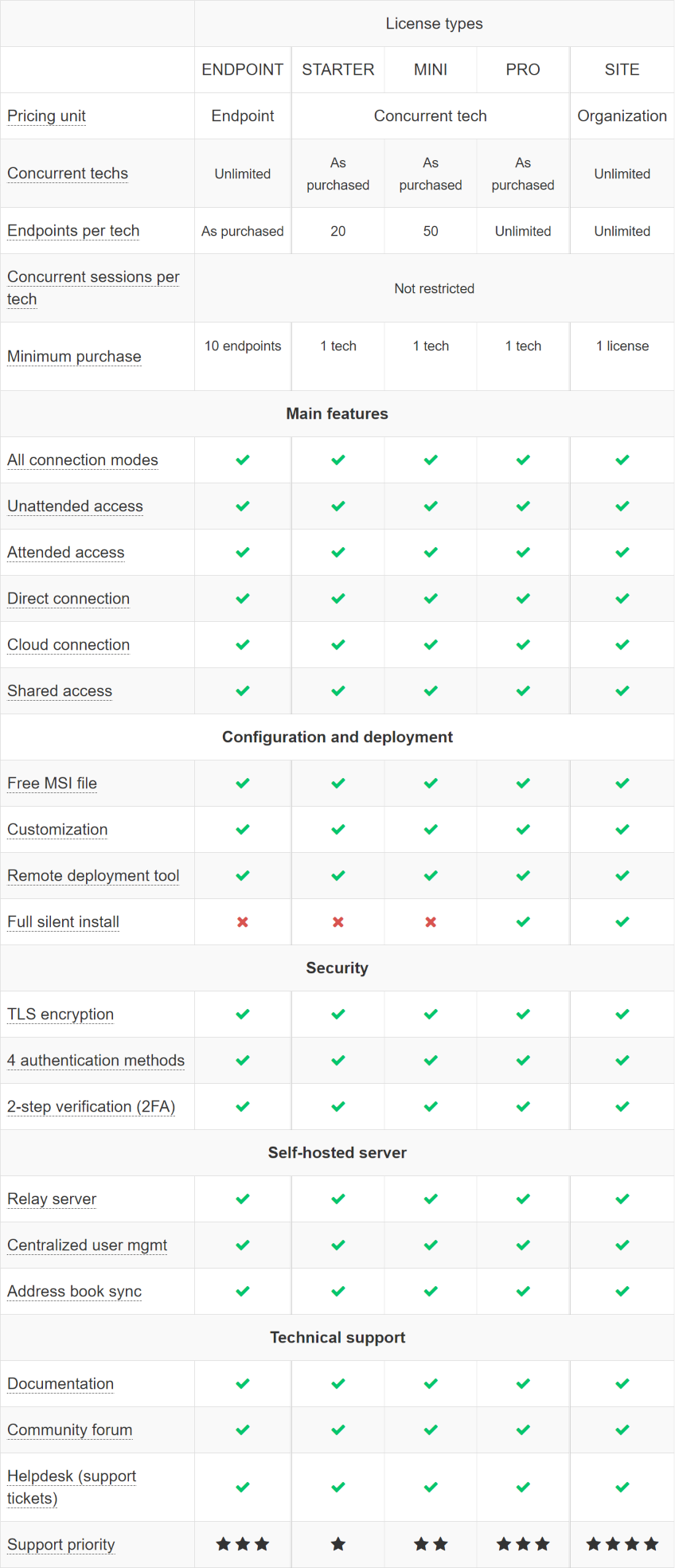Click STARTER checkmark for Shared access
675x1568 pixels.
(x=338, y=691)
